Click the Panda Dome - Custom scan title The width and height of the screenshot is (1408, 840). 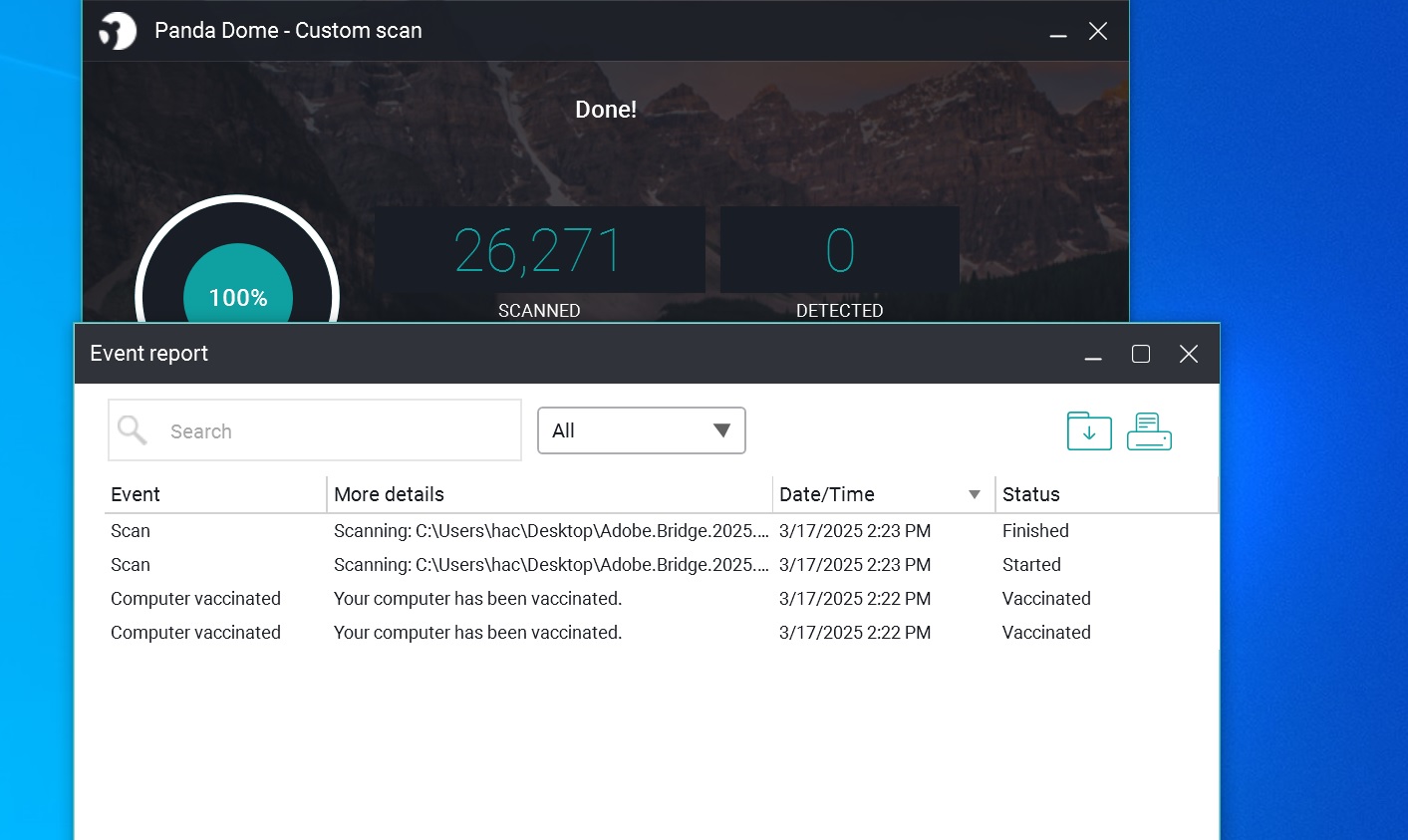pyautogui.click(x=288, y=31)
